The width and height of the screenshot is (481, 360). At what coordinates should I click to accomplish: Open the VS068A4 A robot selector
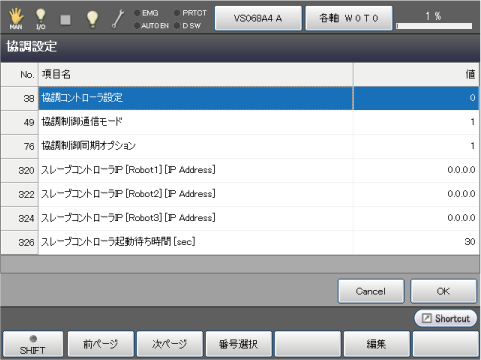tap(258, 18)
